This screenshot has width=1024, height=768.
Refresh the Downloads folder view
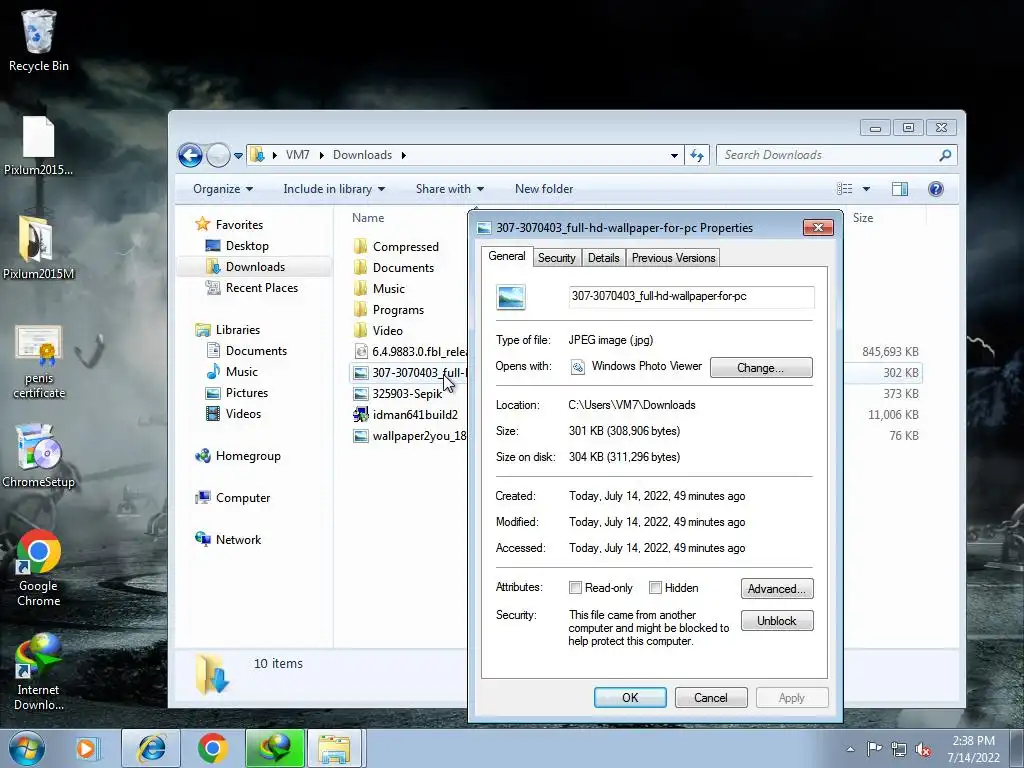pos(697,155)
